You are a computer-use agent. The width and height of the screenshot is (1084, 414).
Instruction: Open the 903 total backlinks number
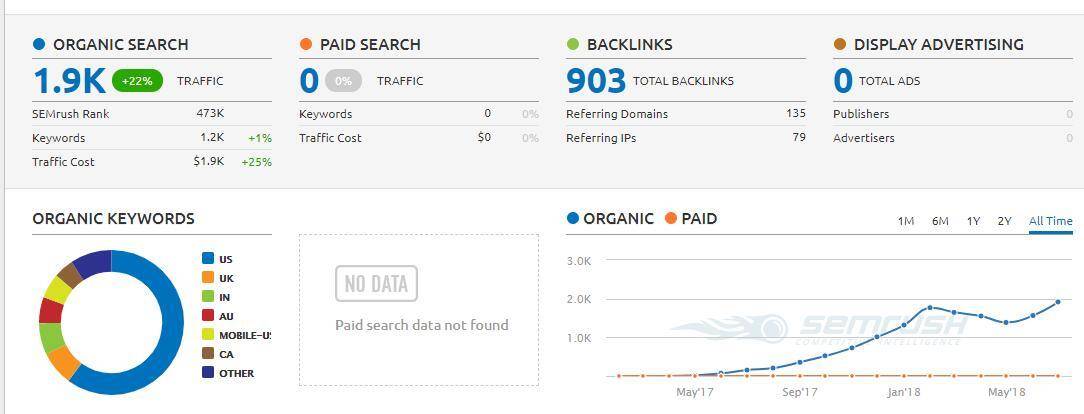tap(596, 81)
